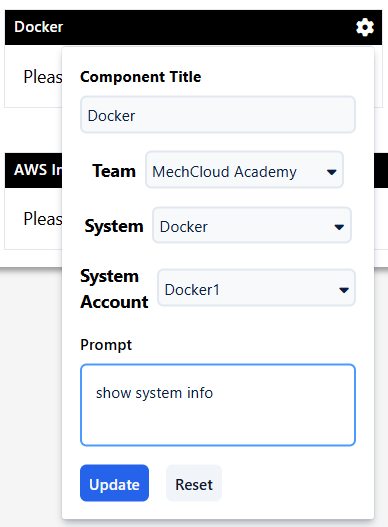Select the AWS panel header title
Screen dimensions: 388x527
38,170
